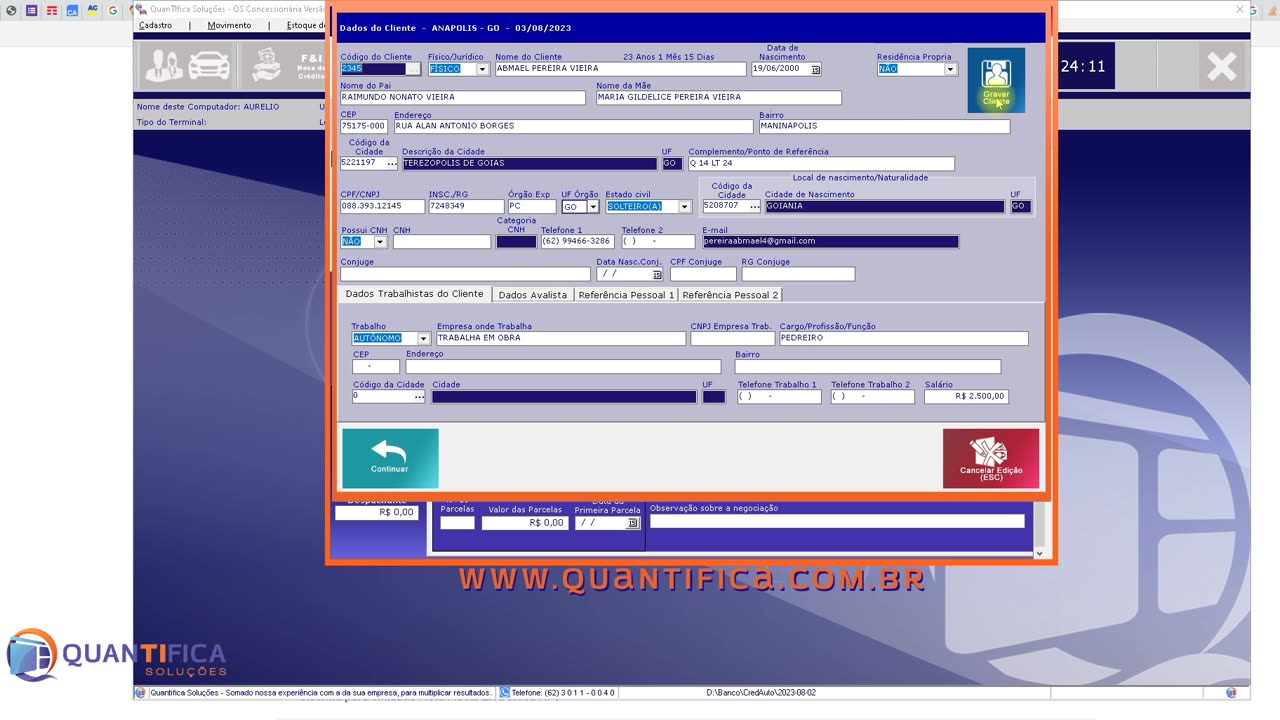Screen dimensions: 1280x720
Task: Expand the Residência Propria dropdown
Action: (x=950, y=69)
